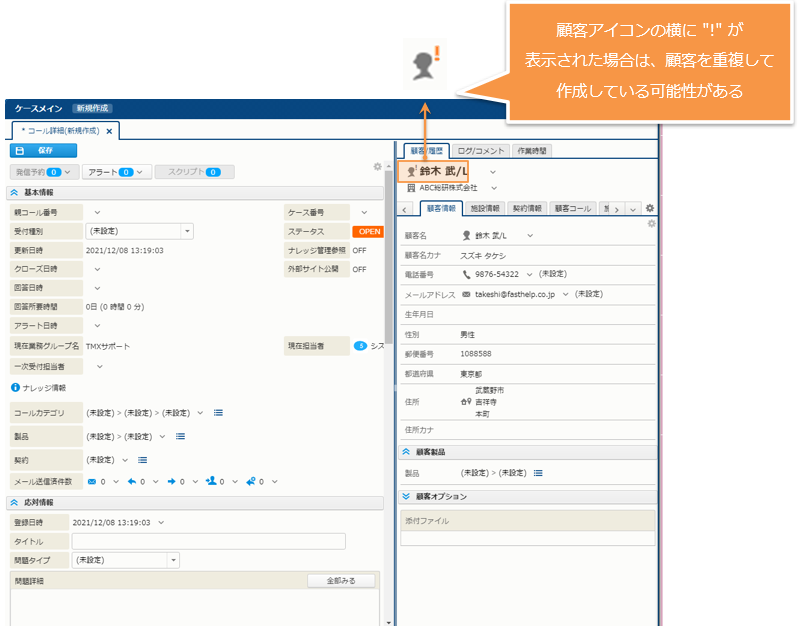Click the building icon beside ABC総研株式会社
801x640 pixels.
click(x=411, y=188)
